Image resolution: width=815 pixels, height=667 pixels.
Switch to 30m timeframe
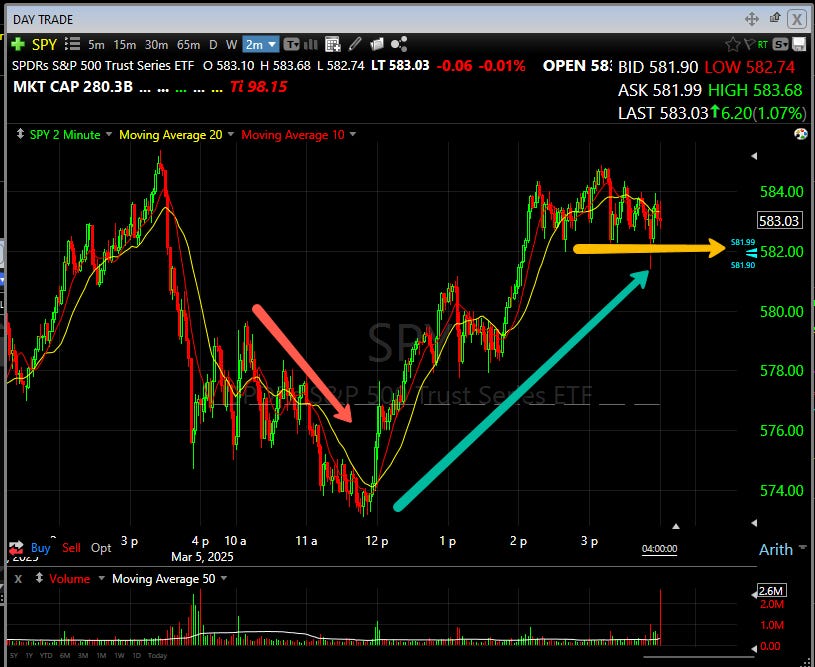pyautogui.click(x=156, y=45)
